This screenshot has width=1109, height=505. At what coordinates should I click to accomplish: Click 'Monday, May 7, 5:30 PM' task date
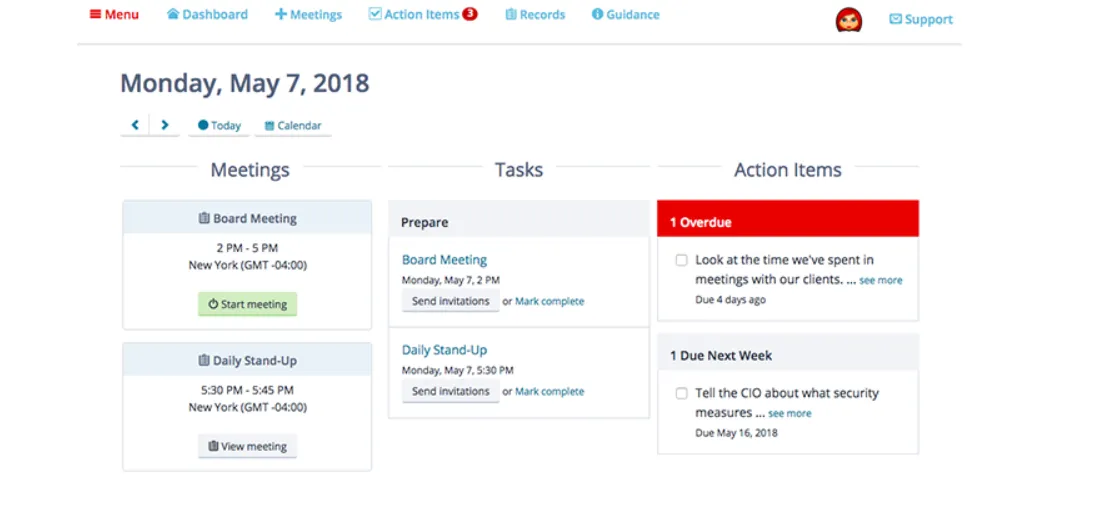point(458,370)
